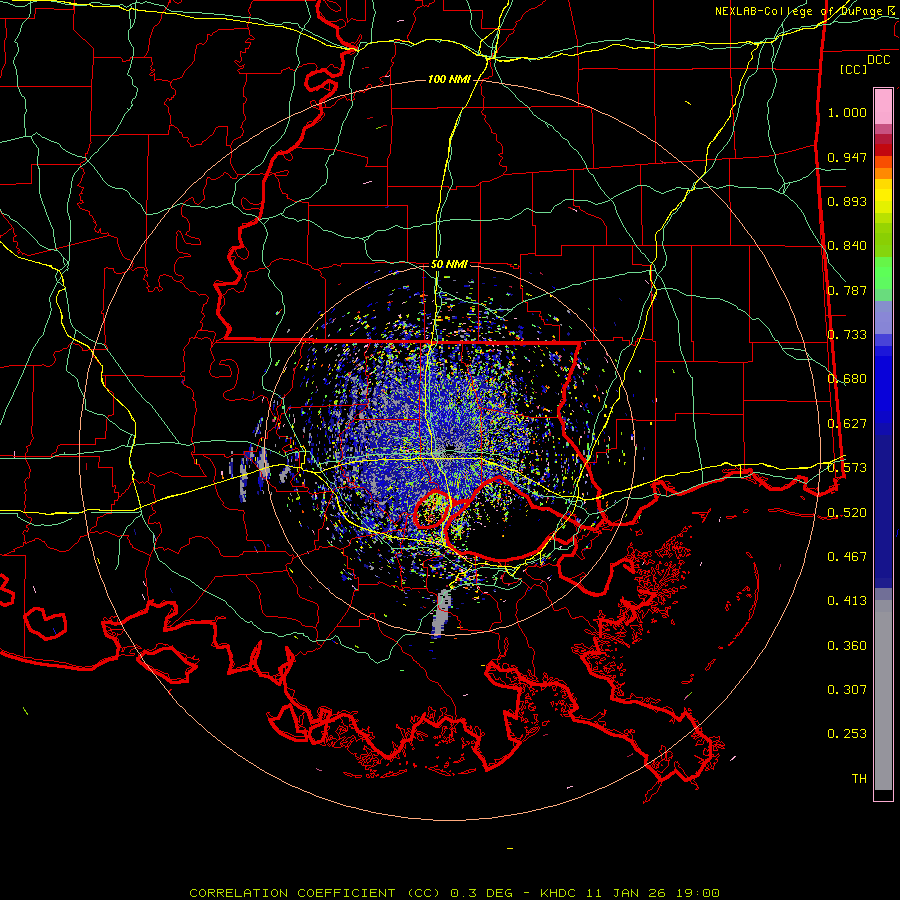Viewport: 900px width, 900px height.
Task: Pick the lavender colorbar segment
Action: pos(883,317)
